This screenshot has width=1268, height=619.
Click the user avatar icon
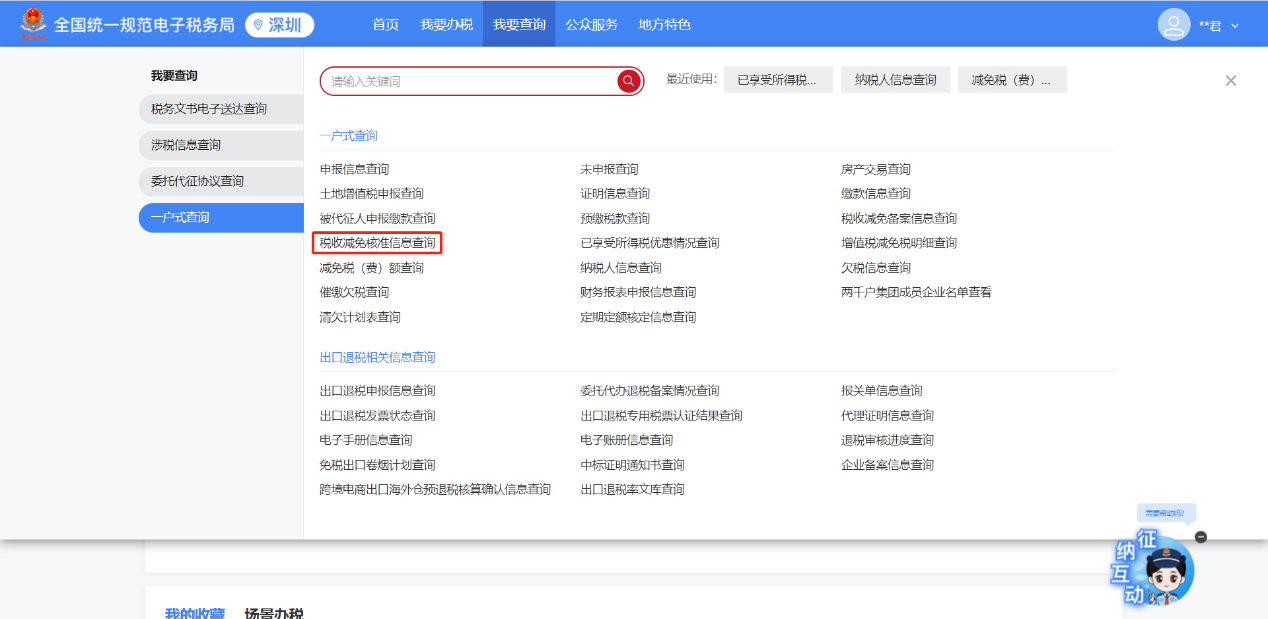pyautogui.click(x=1174, y=24)
